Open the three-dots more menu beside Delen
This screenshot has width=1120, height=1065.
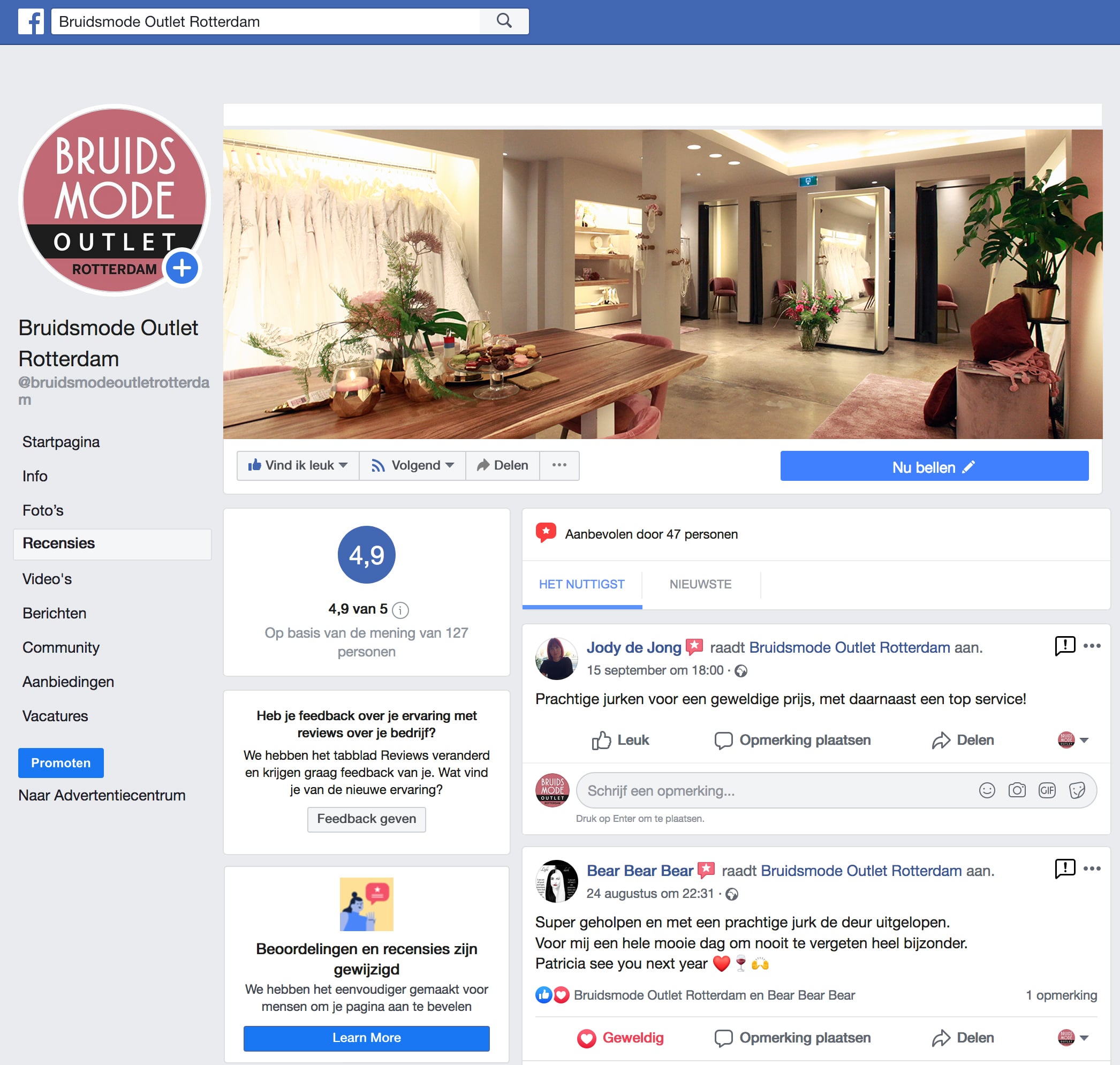[x=559, y=465]
